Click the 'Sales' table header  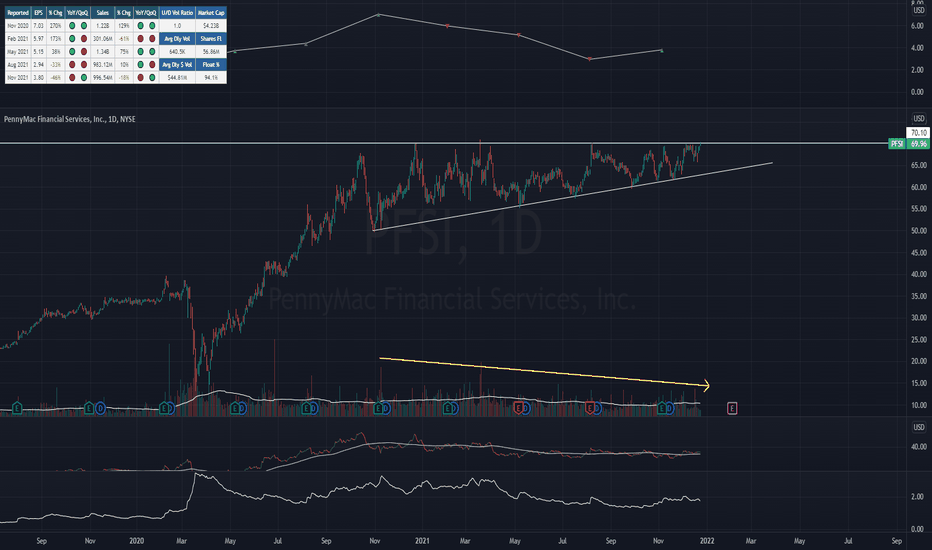(103, 12)
